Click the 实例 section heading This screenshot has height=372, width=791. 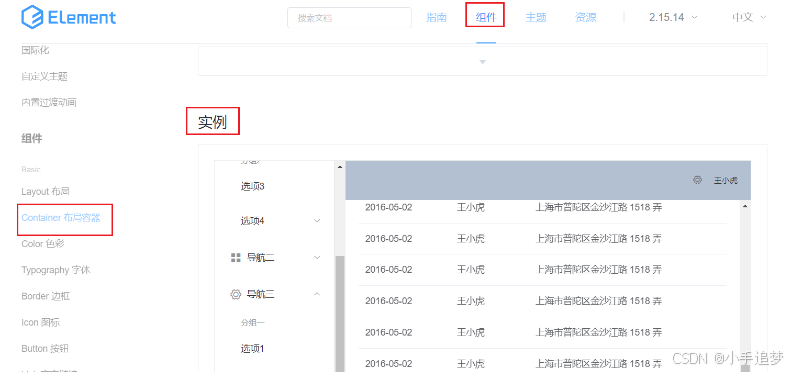pos(212,122)
